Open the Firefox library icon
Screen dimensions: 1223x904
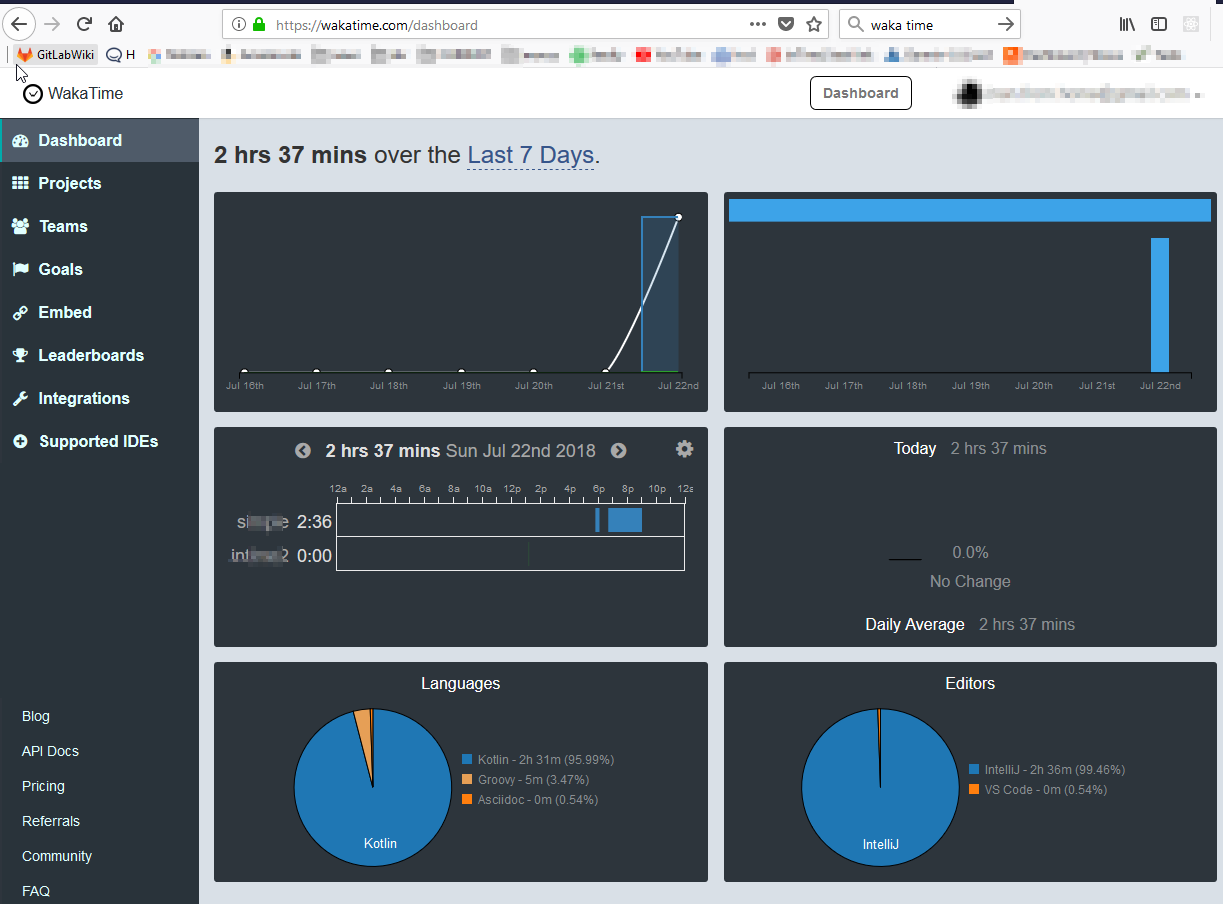pos(1127,24)
